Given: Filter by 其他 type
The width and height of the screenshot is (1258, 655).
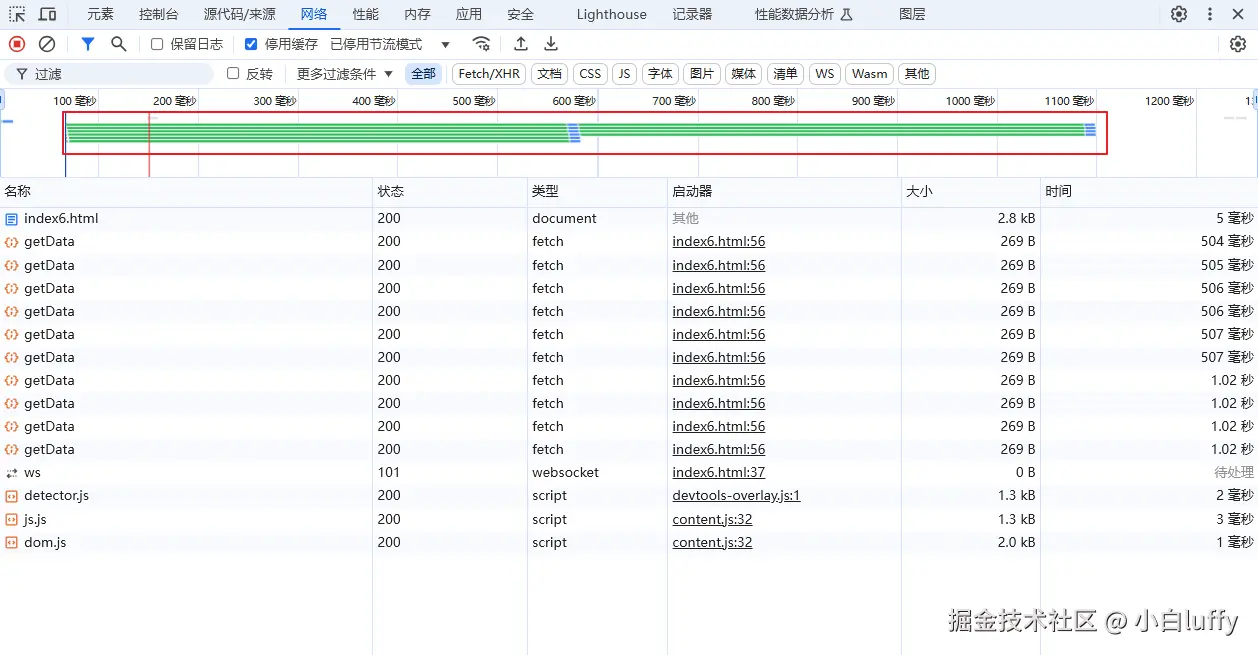Looking at the screenshot, I should [916, 74].
